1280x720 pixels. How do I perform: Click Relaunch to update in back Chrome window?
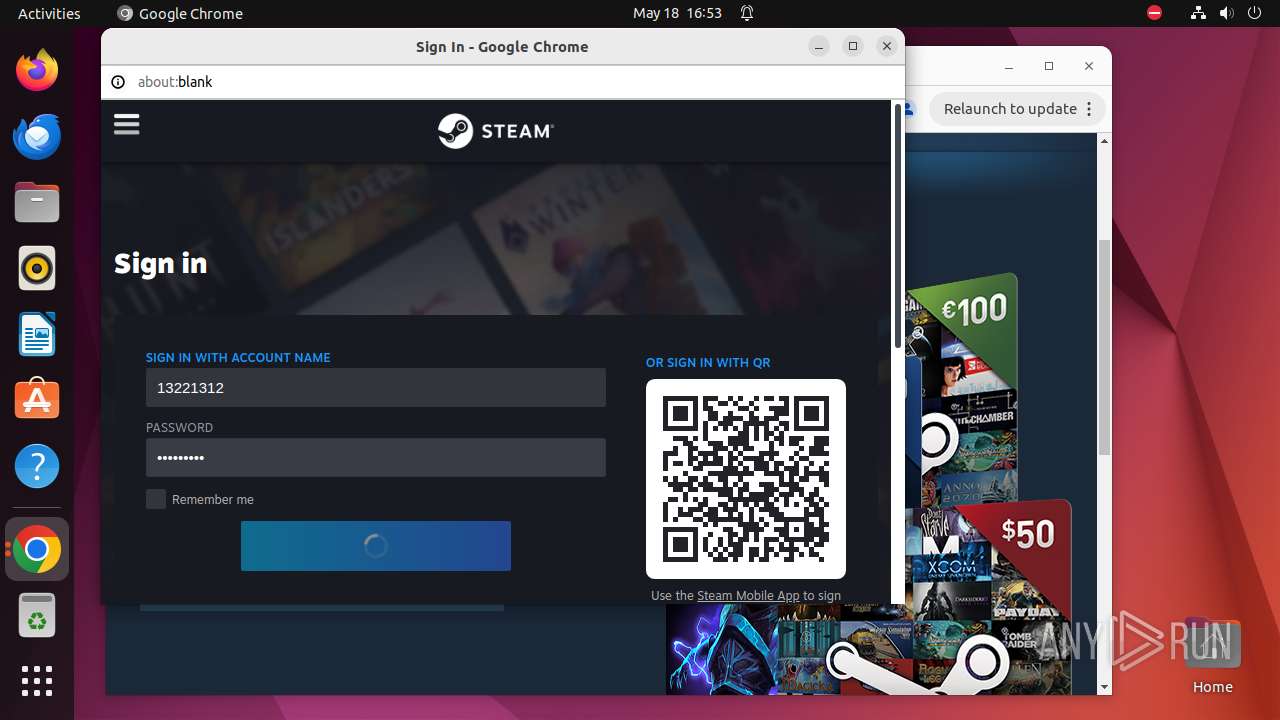tap(1010, 109)
